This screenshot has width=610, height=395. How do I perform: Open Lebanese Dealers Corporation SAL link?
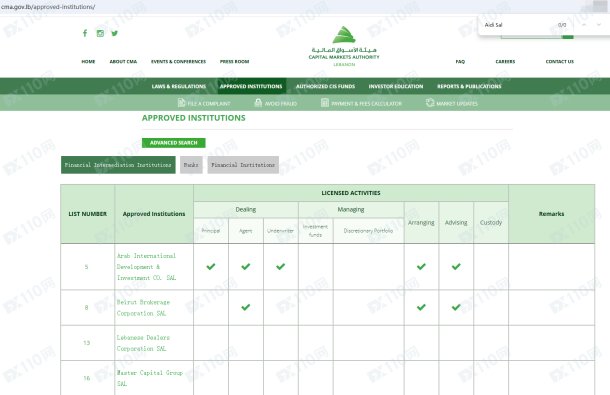point(143,343)
